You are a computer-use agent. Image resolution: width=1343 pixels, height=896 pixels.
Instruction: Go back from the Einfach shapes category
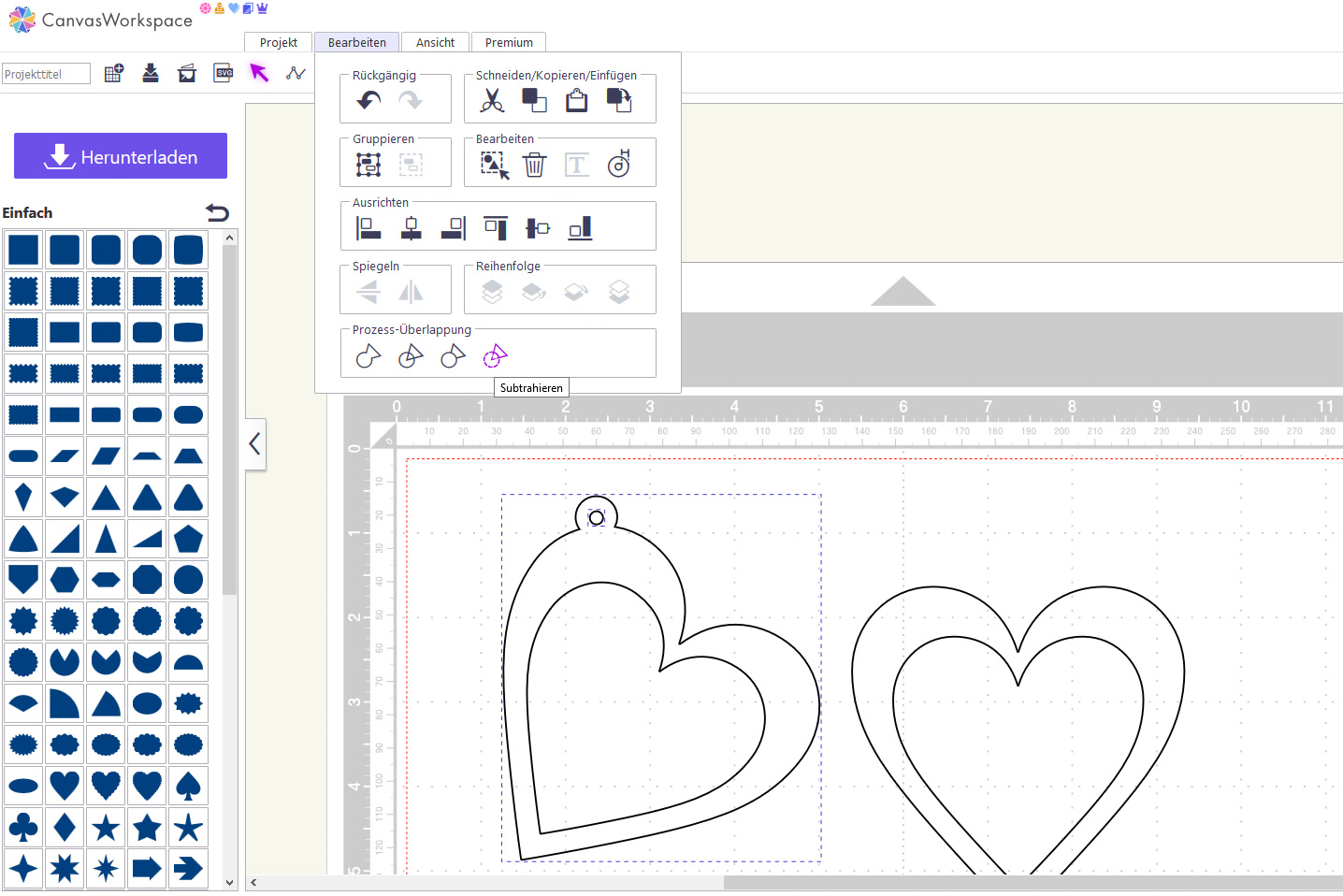pos(217,212)
